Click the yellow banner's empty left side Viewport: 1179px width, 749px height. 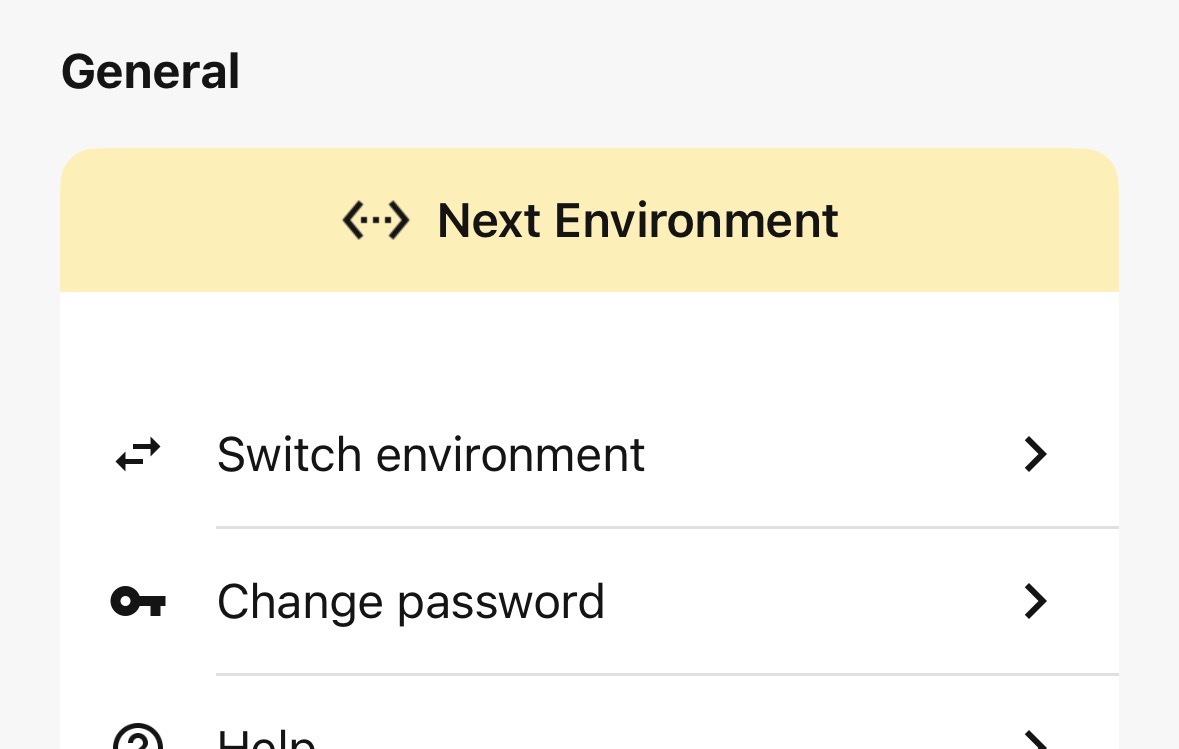[190, 221]
